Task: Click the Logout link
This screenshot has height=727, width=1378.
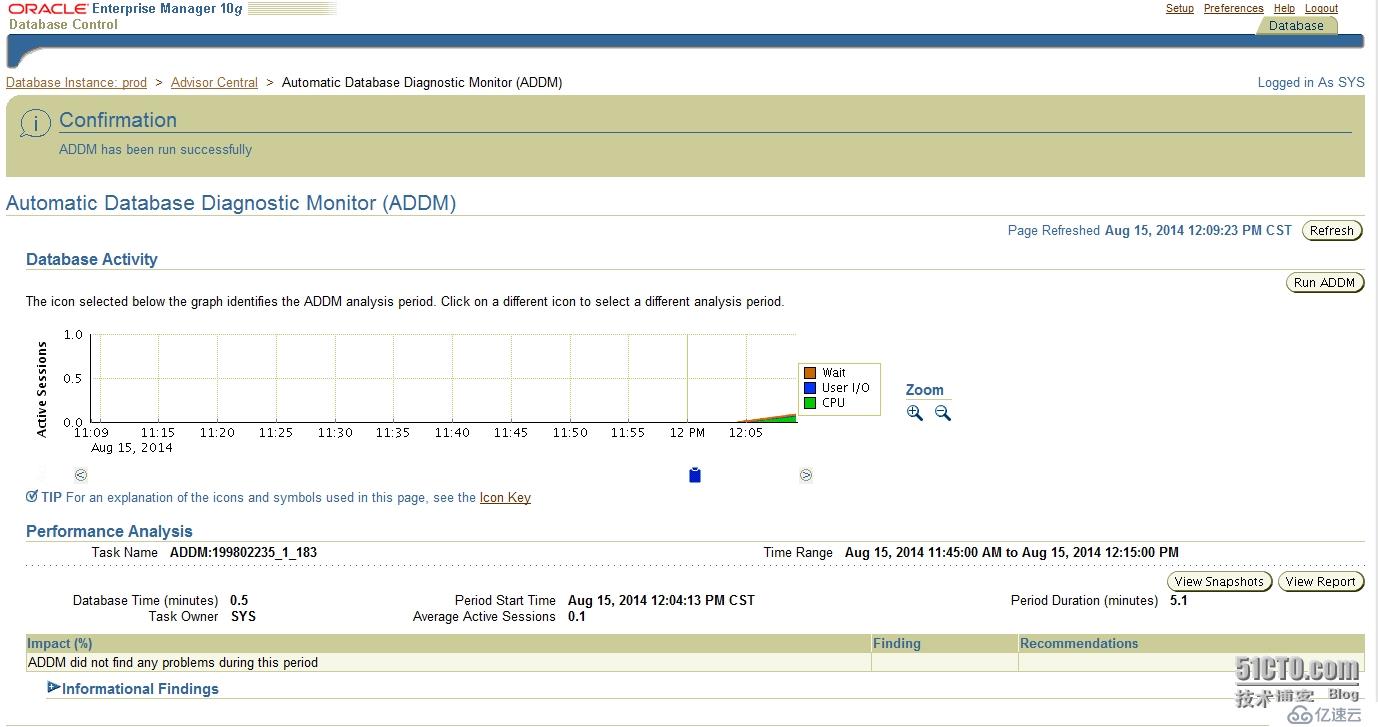Action: [x=1321, y=8]
